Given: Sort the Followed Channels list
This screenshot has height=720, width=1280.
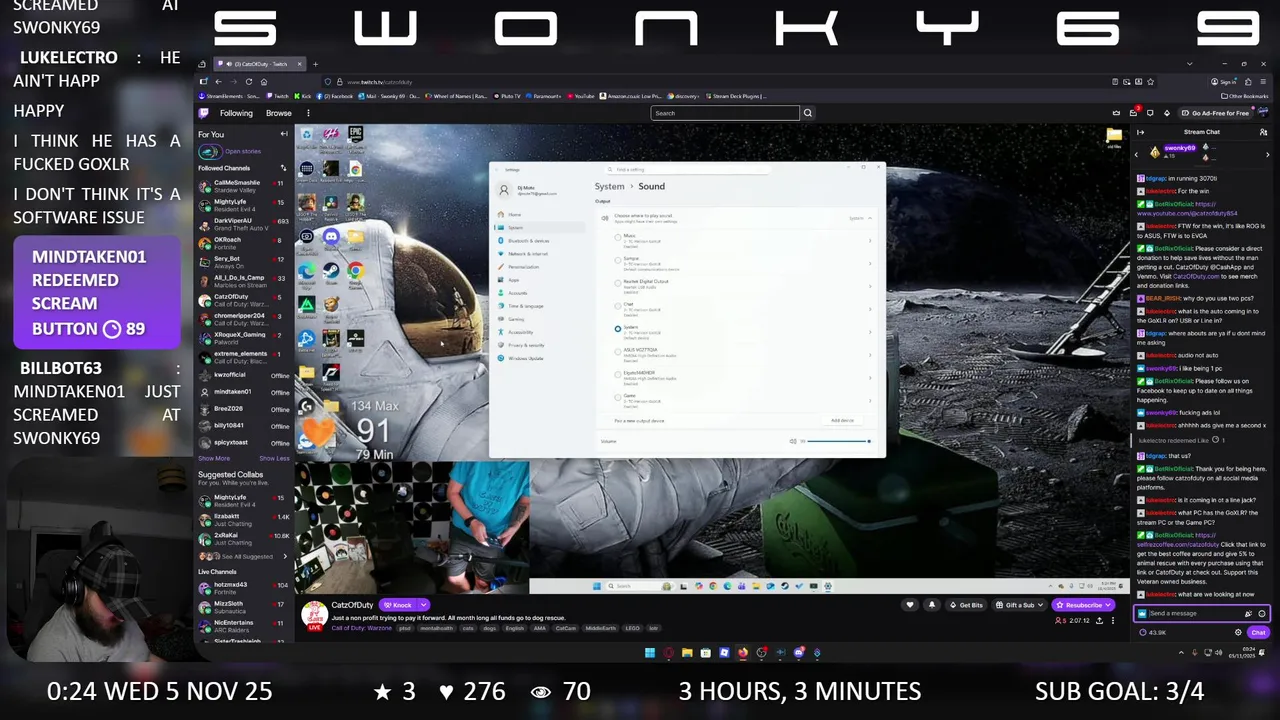Looking at the screenshot, I should (283, 168).
